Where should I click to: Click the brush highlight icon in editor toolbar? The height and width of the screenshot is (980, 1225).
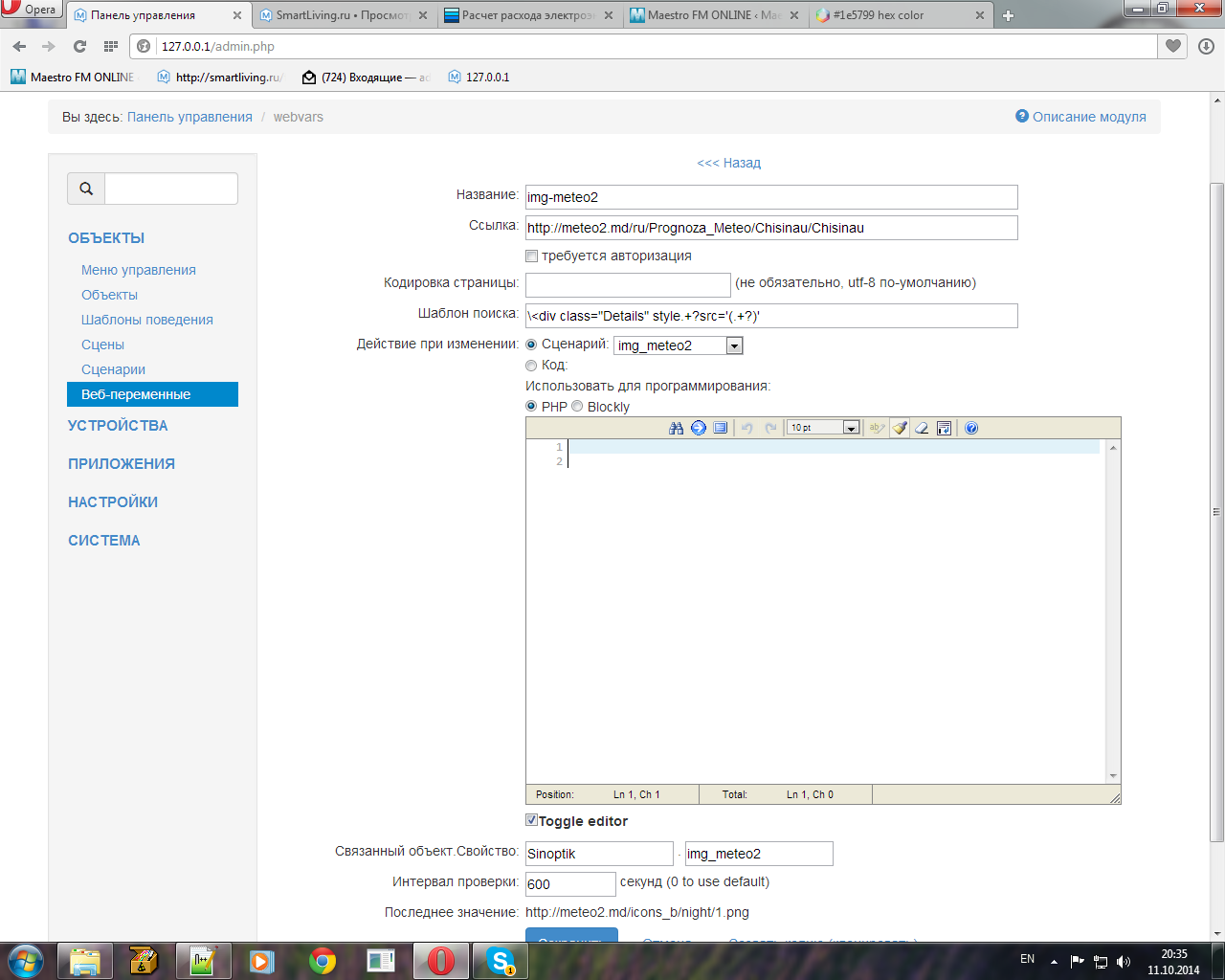coord(900,428)
